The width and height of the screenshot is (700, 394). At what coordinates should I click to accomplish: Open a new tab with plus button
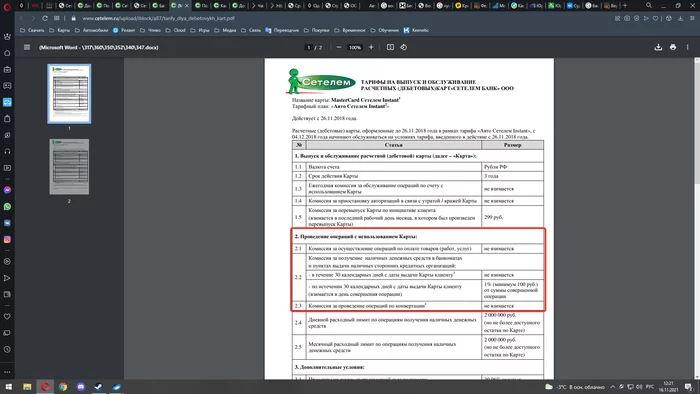point(625,5)
